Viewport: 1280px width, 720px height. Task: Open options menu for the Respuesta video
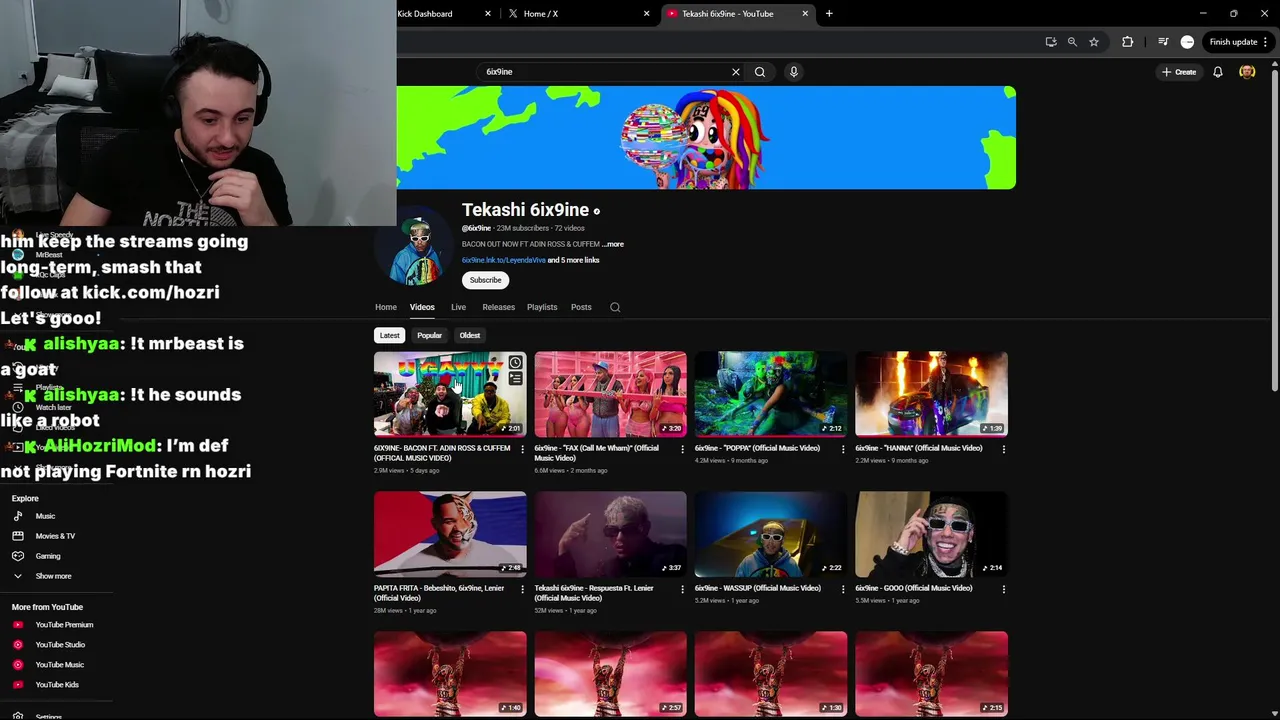tap(683, 589)
